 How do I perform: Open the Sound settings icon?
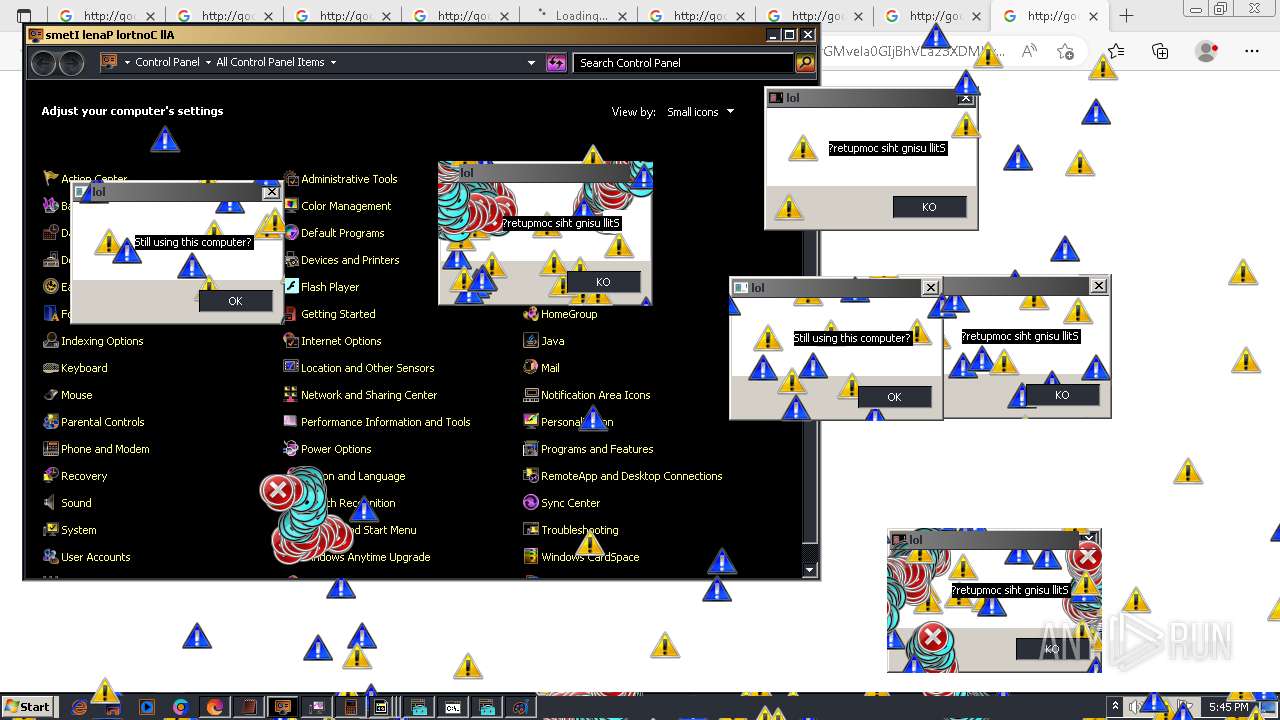(x=51, y=503)
